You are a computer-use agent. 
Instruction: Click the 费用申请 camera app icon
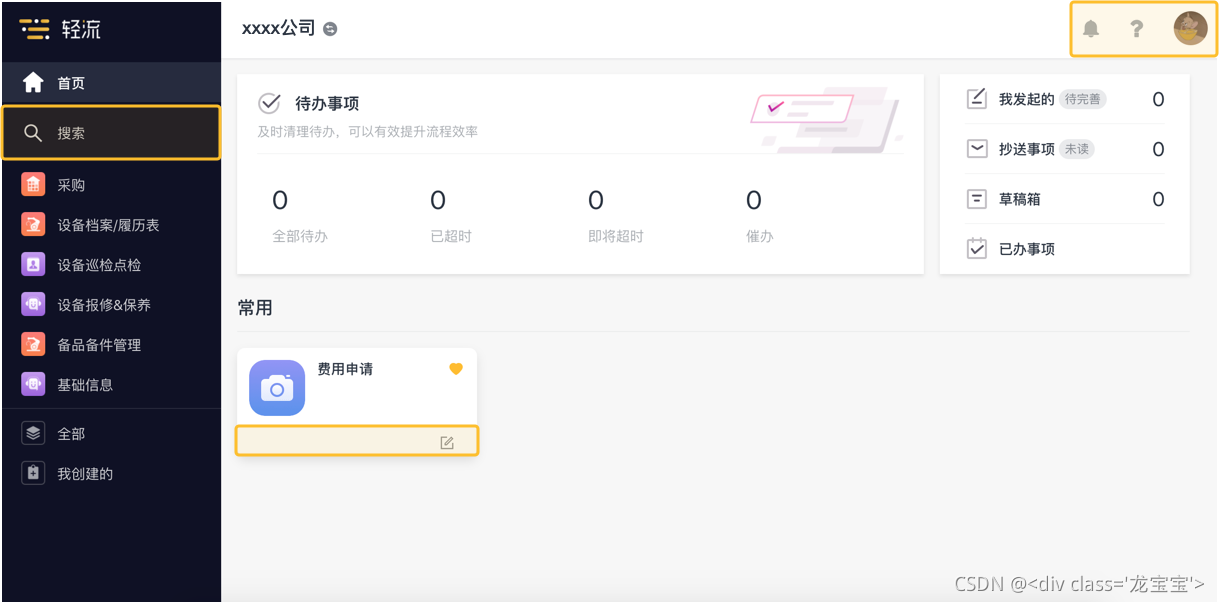[277, 388]
